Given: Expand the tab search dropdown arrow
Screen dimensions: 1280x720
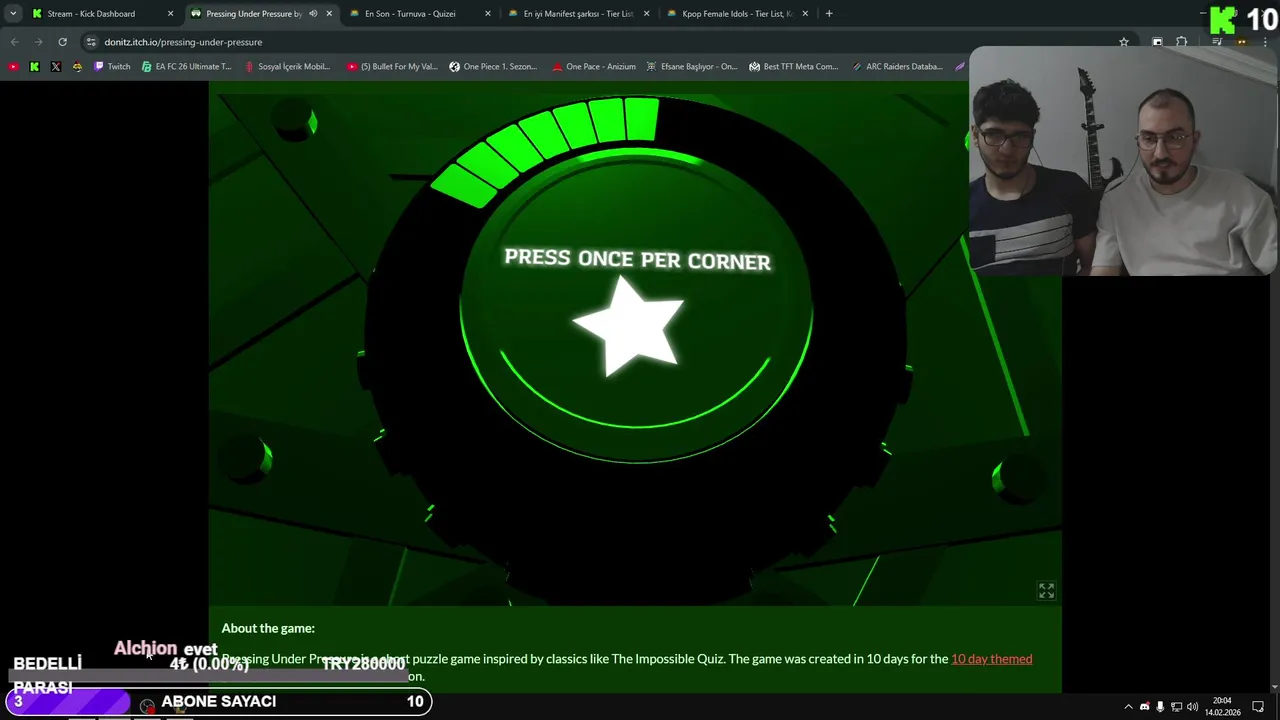Looking at the screenshot, I should (13, 14).
